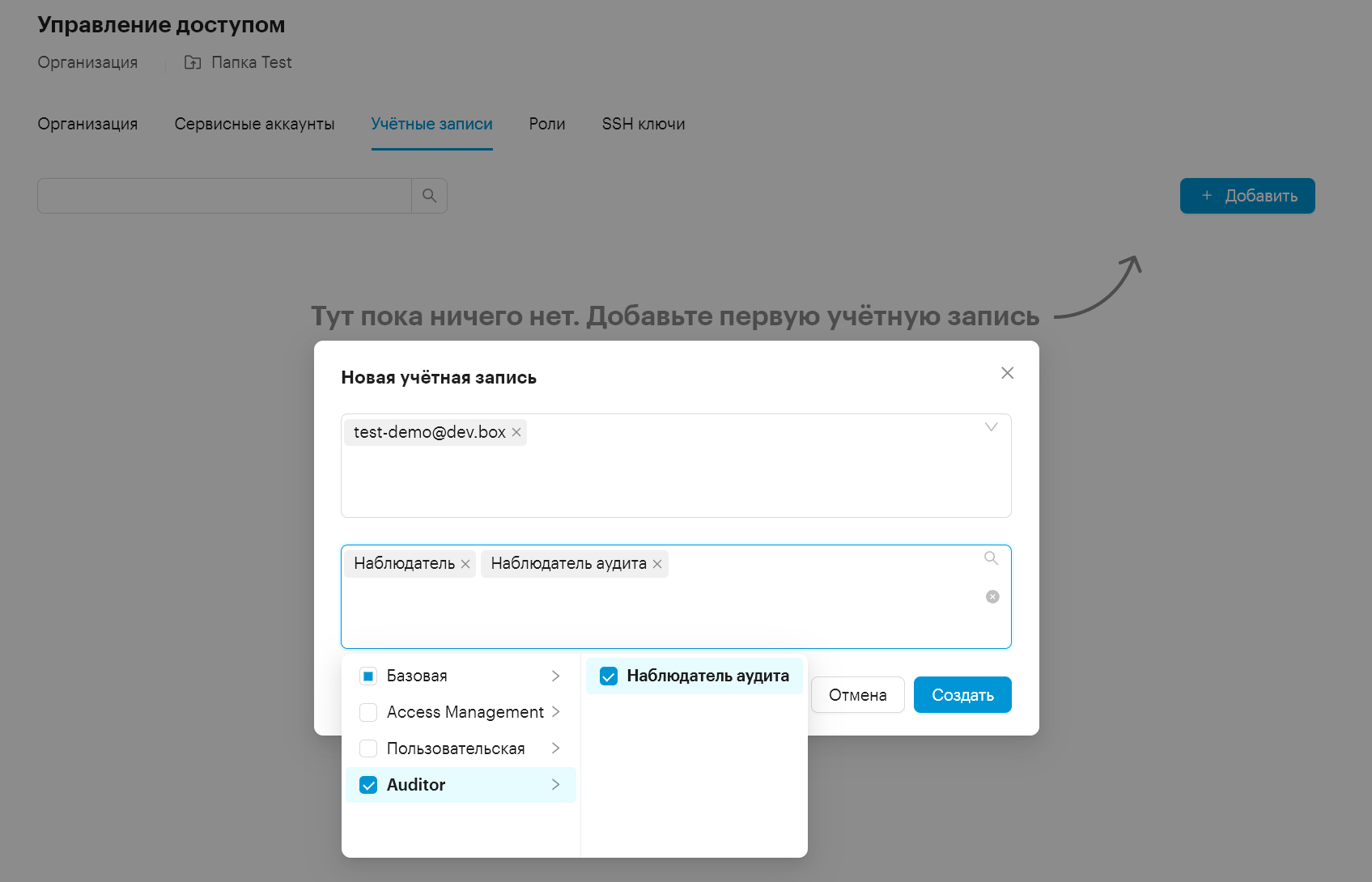The image size is (1372, 882).
Task: Click the plus icon on Добавить button
Action: tap(1206, 196)
